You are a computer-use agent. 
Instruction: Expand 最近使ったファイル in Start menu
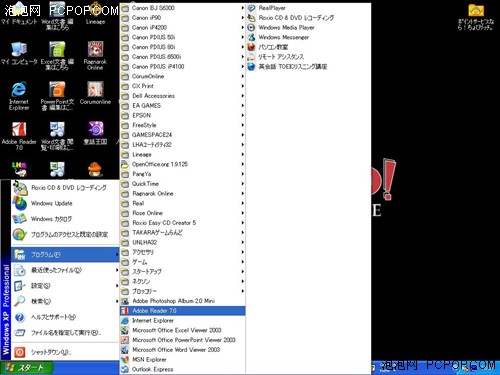click(x=65, y=270)
